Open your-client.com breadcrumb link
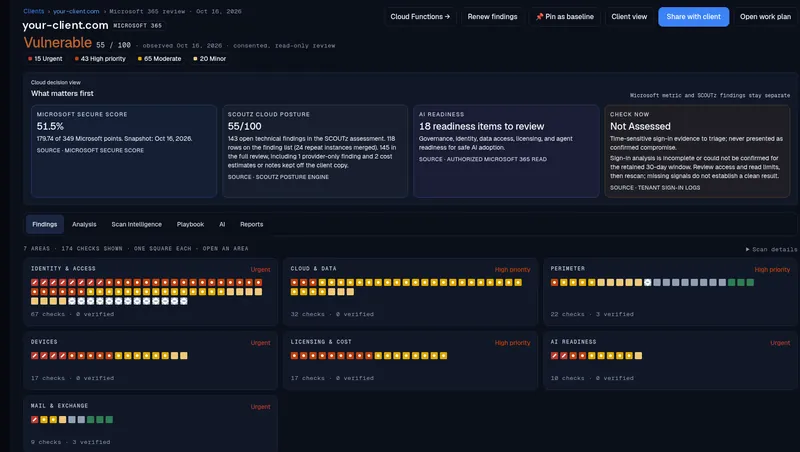800x452 pixels. click(76, 11)
